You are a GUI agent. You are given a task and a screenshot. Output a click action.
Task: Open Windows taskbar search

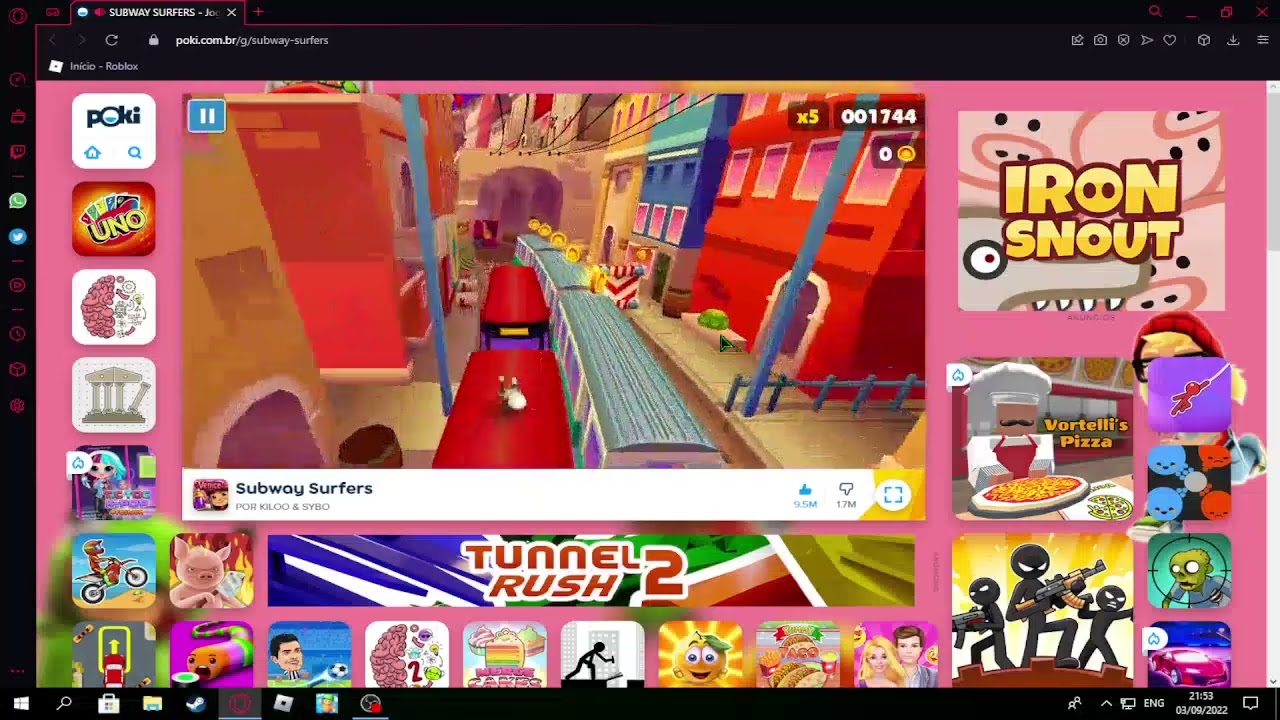point(64,703)
